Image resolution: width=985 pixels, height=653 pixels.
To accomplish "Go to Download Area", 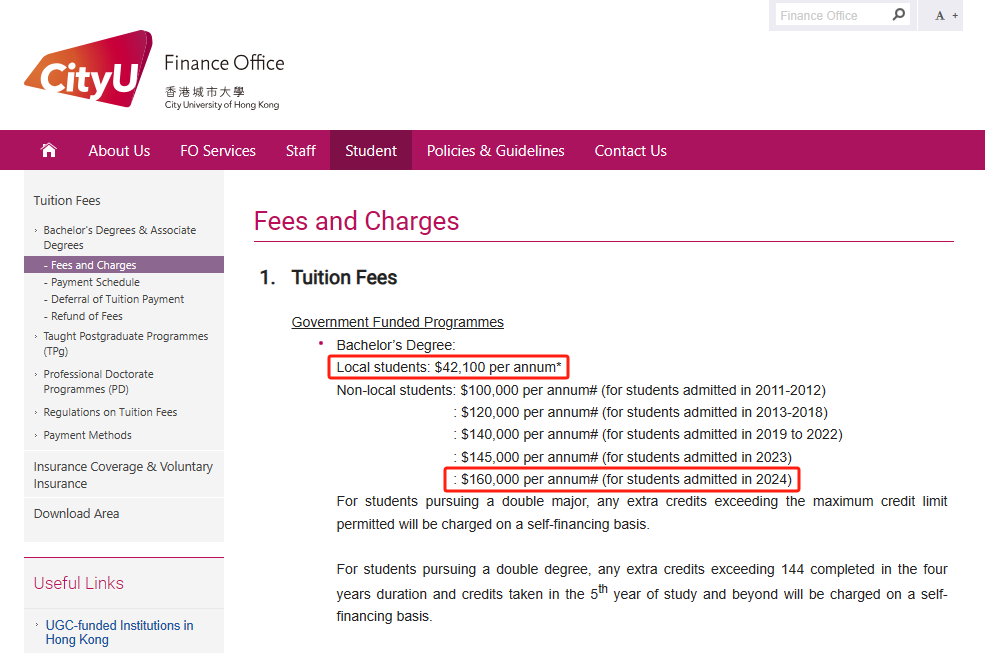I will pyautogui.click(x=76, y=513).
